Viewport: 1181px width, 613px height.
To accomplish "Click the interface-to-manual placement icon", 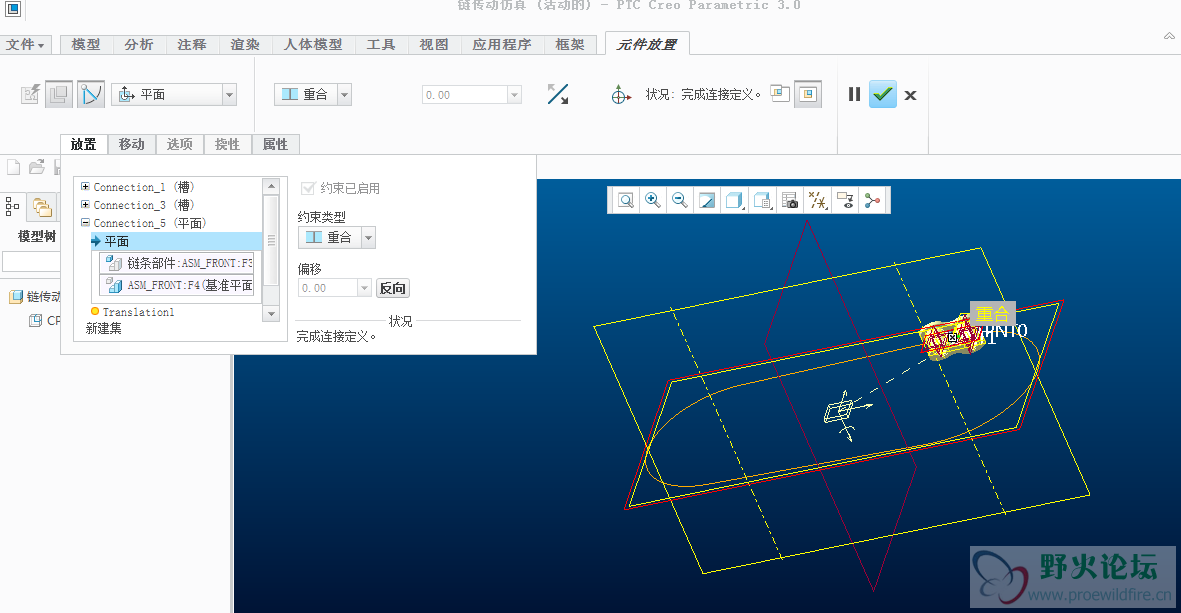I will (x=30, y=94).
